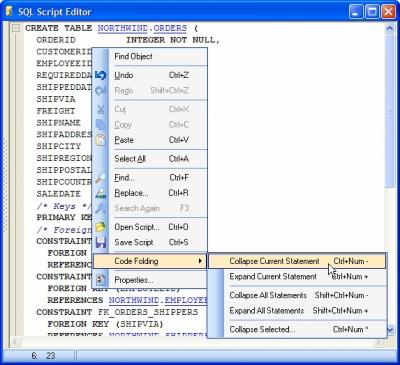
Task: Click the vertical scrollbar thumb
Action: (x=390, y=111)
